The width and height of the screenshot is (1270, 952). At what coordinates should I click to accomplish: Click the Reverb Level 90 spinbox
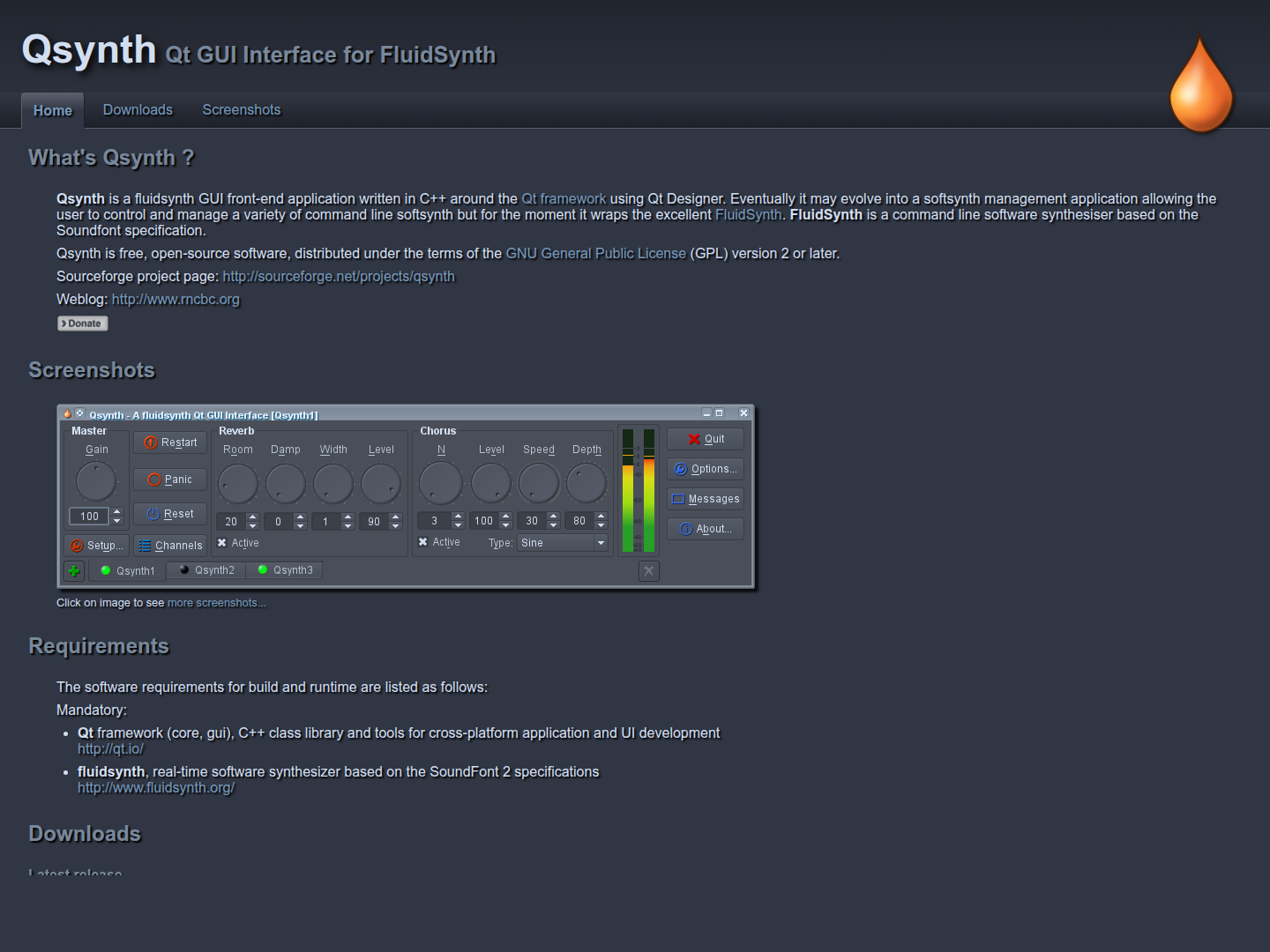pyautogui.click(x=381, y=522)
